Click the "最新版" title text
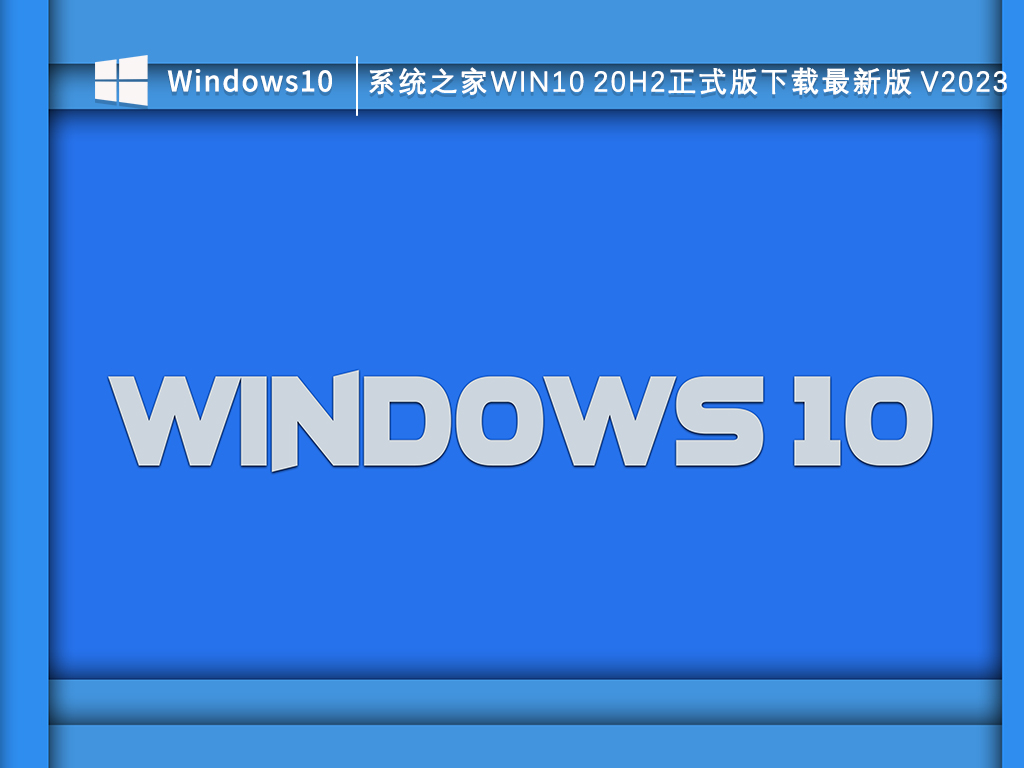 click(x=853, y=83)
